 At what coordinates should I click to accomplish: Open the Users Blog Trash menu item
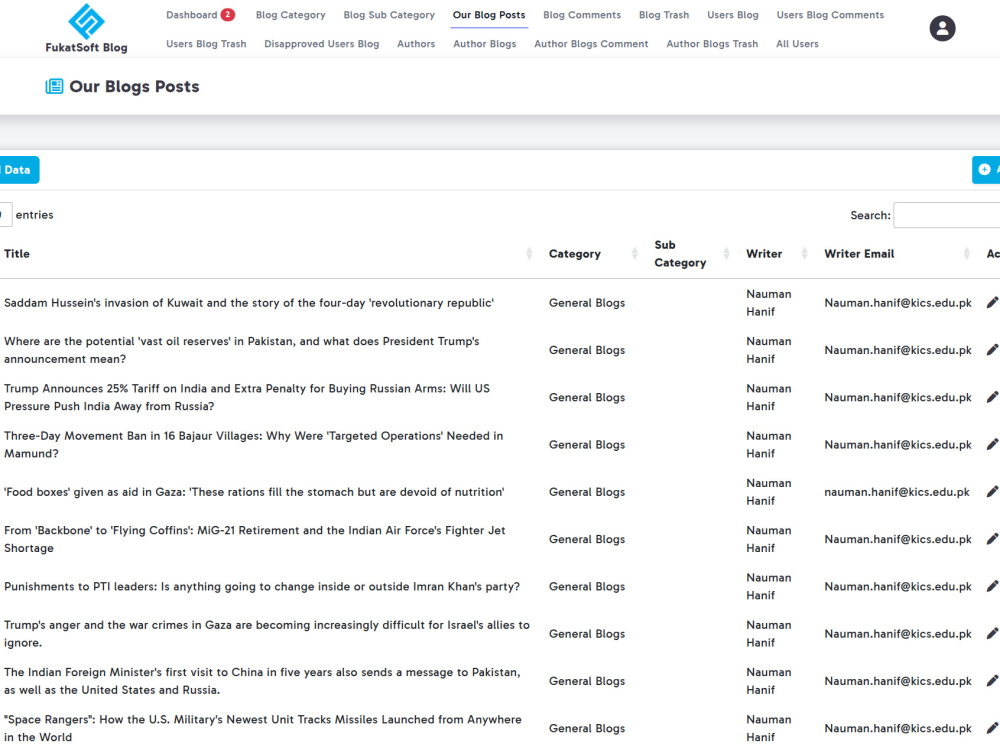[x=206, y=44]
